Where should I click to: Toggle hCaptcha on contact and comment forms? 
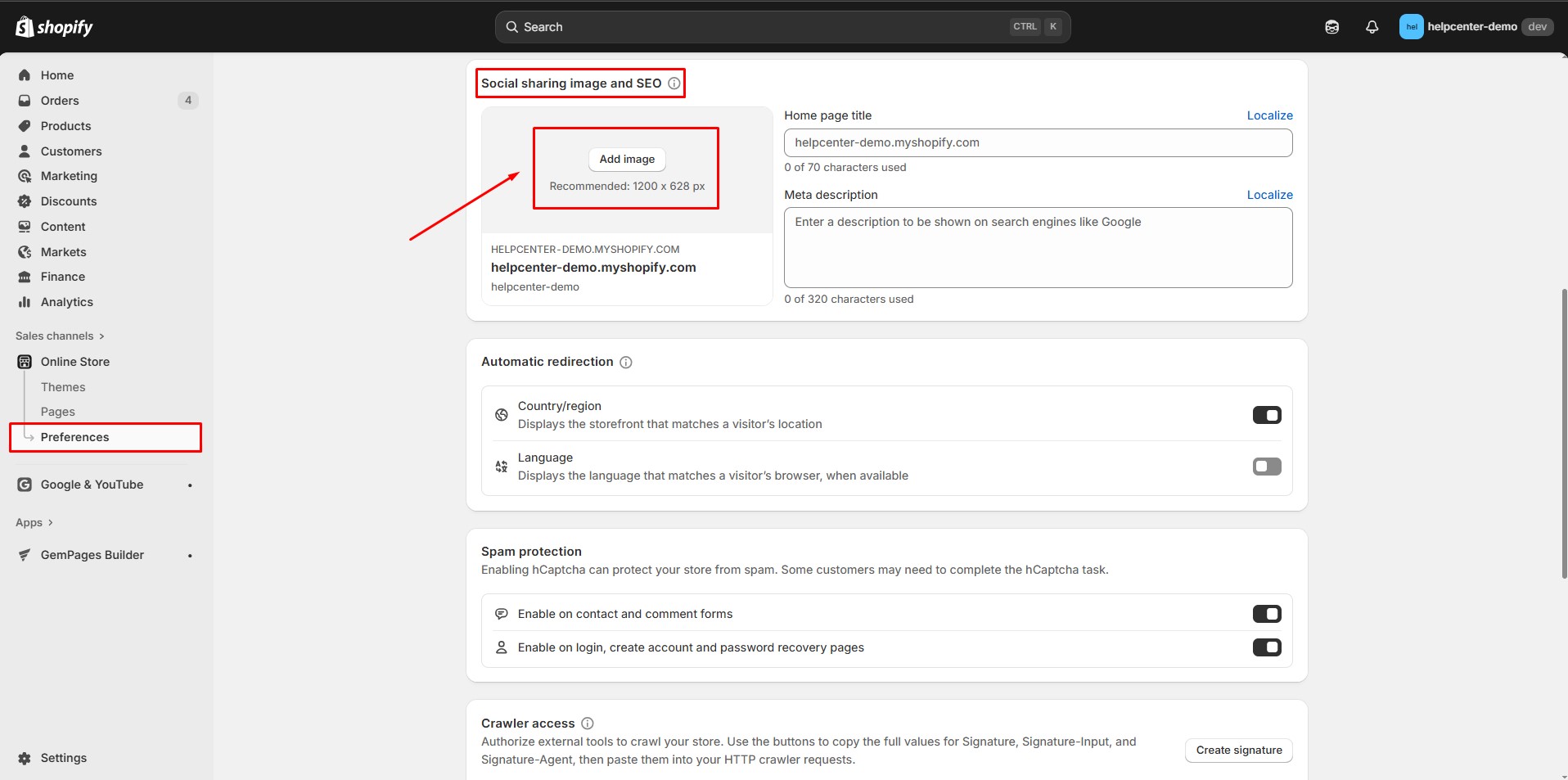[1266, 614]
